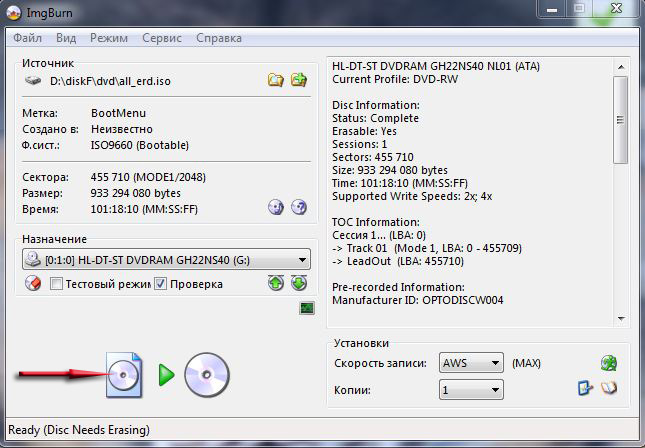Click the LeadOut (LBA: 455710) line
The image size is (645, 448).
(398, 261)
